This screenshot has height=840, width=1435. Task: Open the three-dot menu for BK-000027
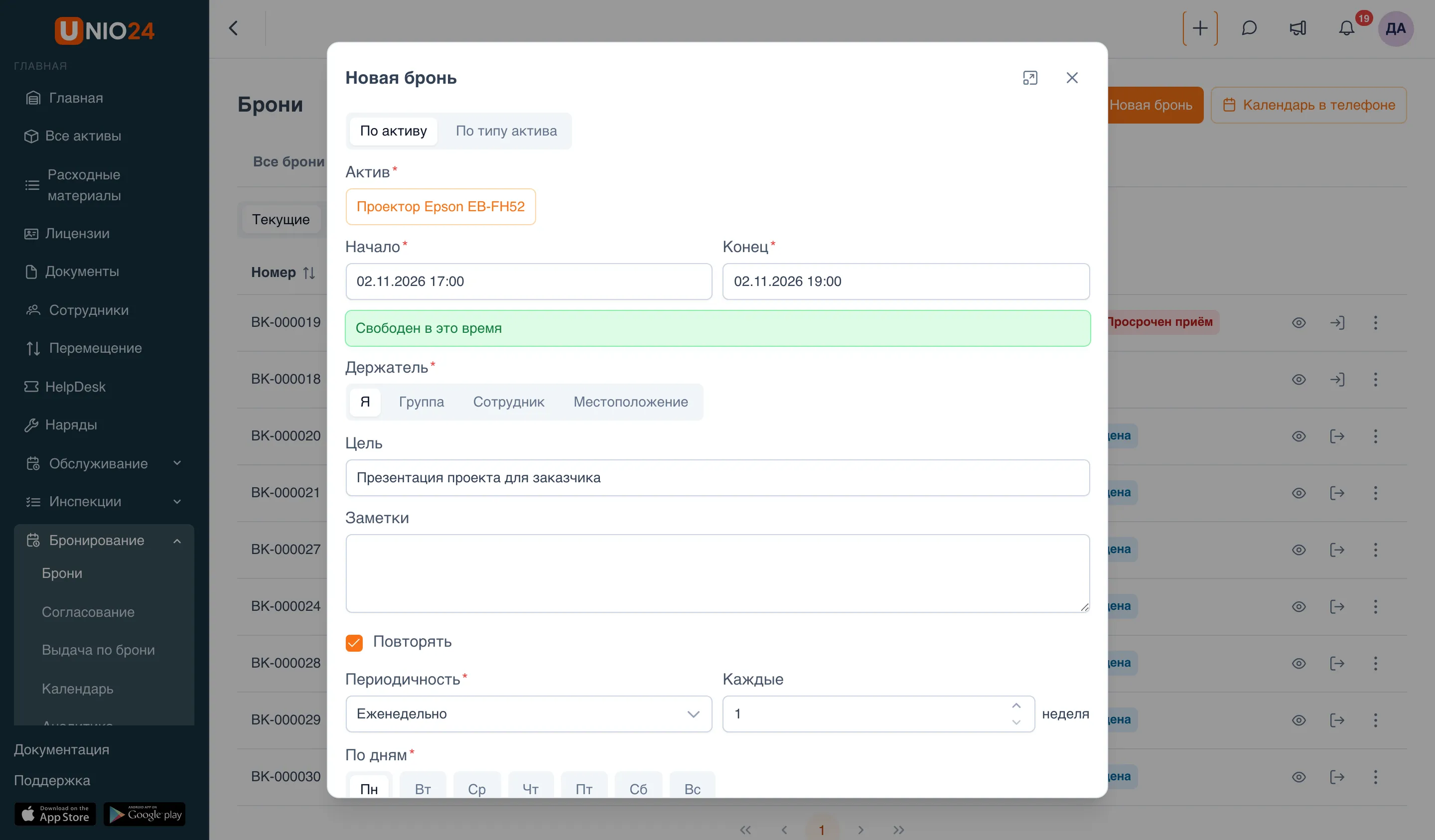(1375, 550)
